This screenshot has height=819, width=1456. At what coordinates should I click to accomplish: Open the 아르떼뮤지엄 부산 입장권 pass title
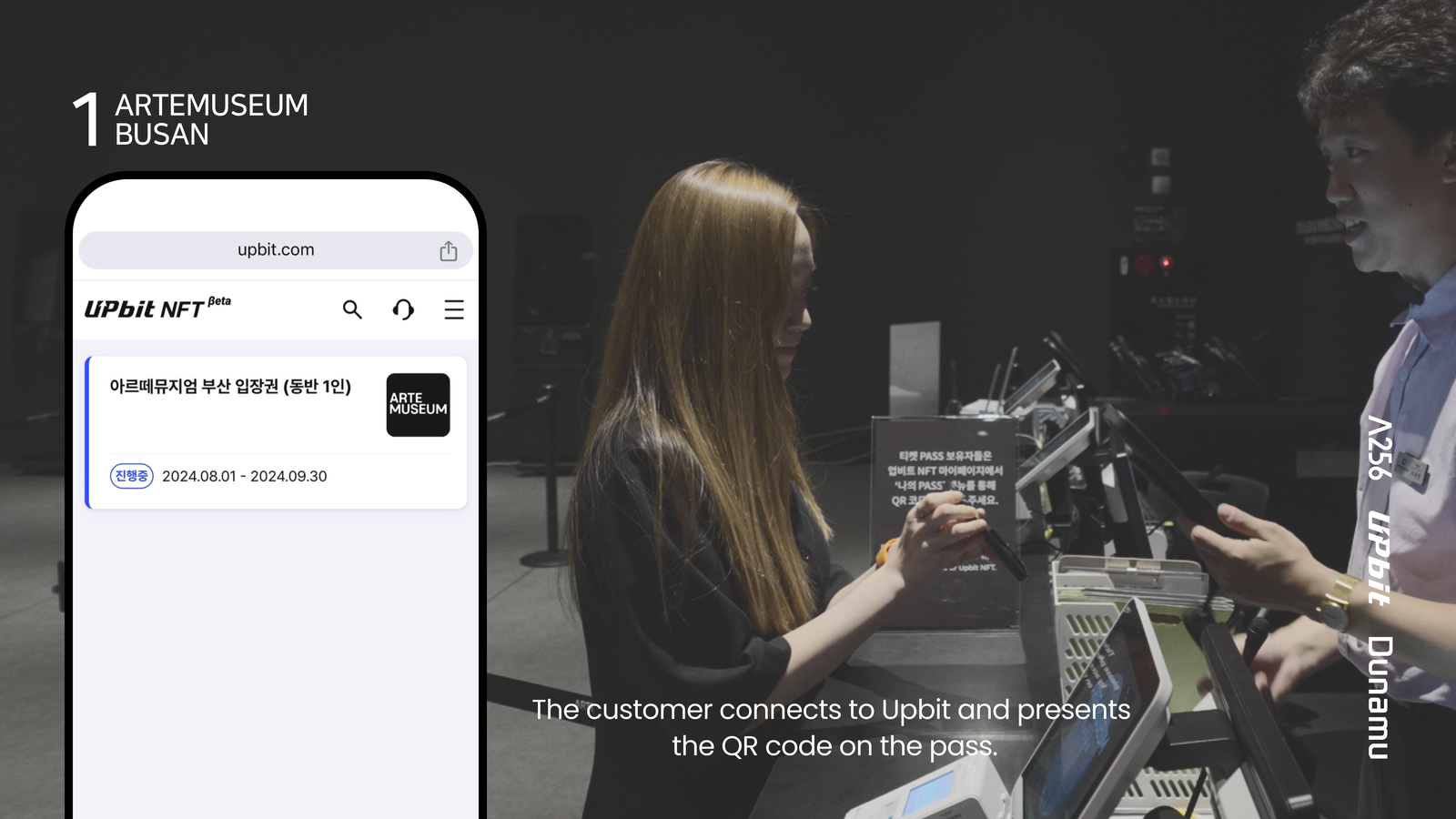click(x=230, y=387)
